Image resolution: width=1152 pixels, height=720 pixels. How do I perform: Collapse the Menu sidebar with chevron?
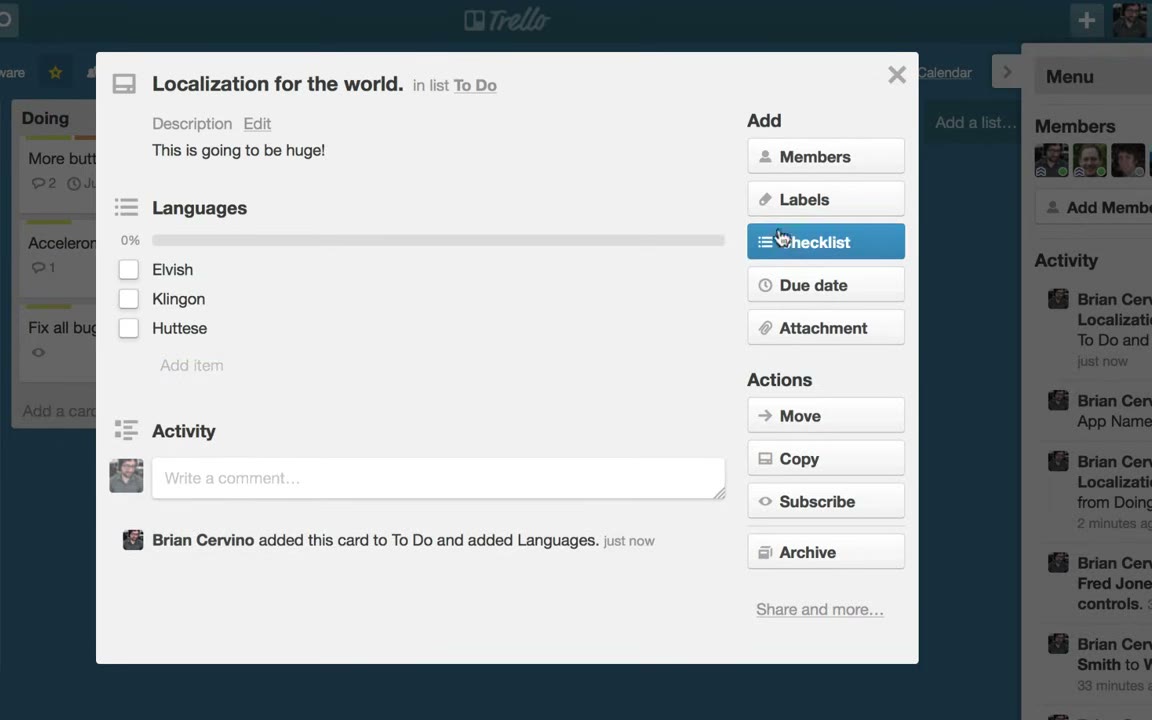1007,72
